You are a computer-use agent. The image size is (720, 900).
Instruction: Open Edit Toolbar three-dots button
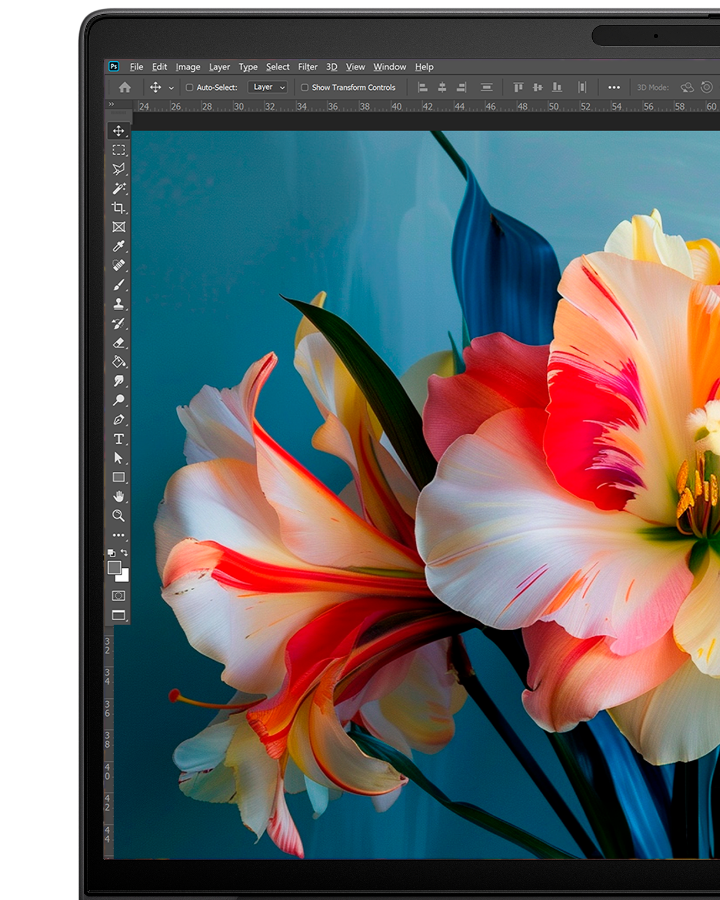[118, 535]
